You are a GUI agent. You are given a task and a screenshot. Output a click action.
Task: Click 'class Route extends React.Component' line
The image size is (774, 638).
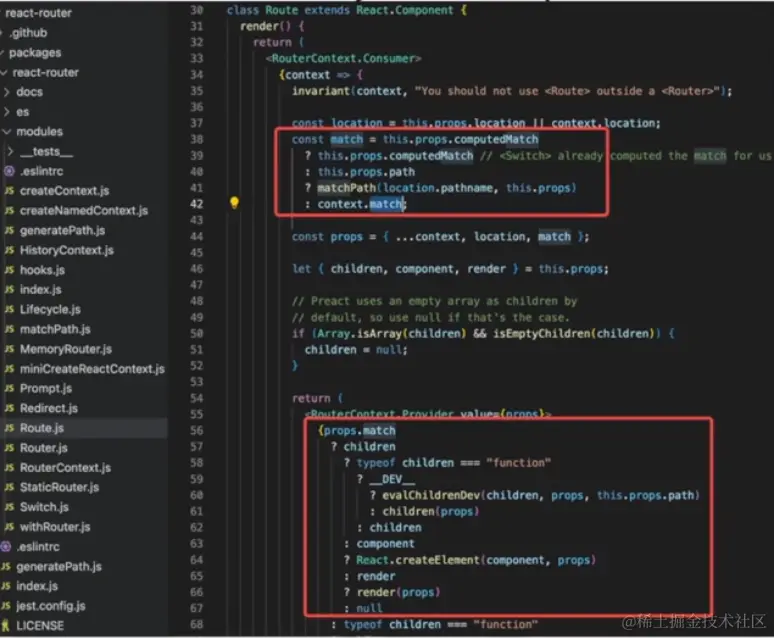[347, 10]
